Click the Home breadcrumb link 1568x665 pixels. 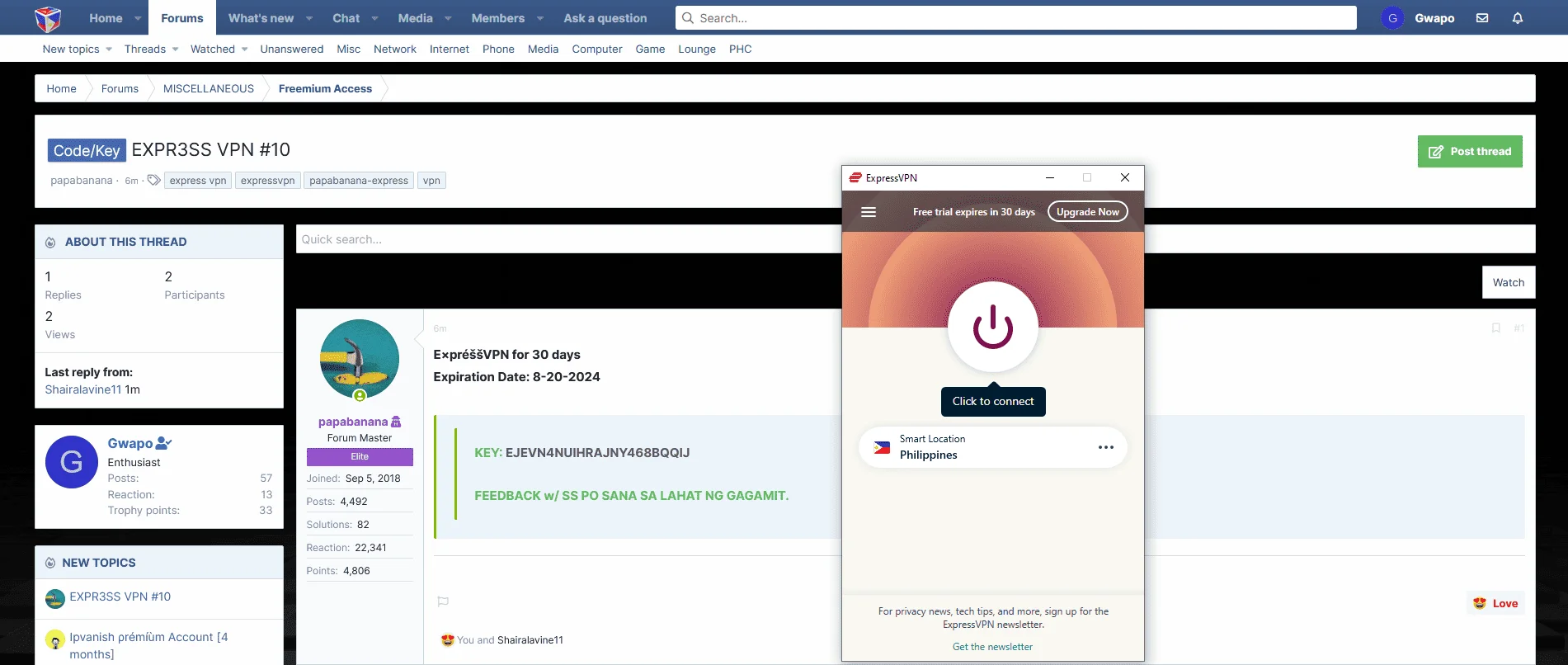(61, 89)
